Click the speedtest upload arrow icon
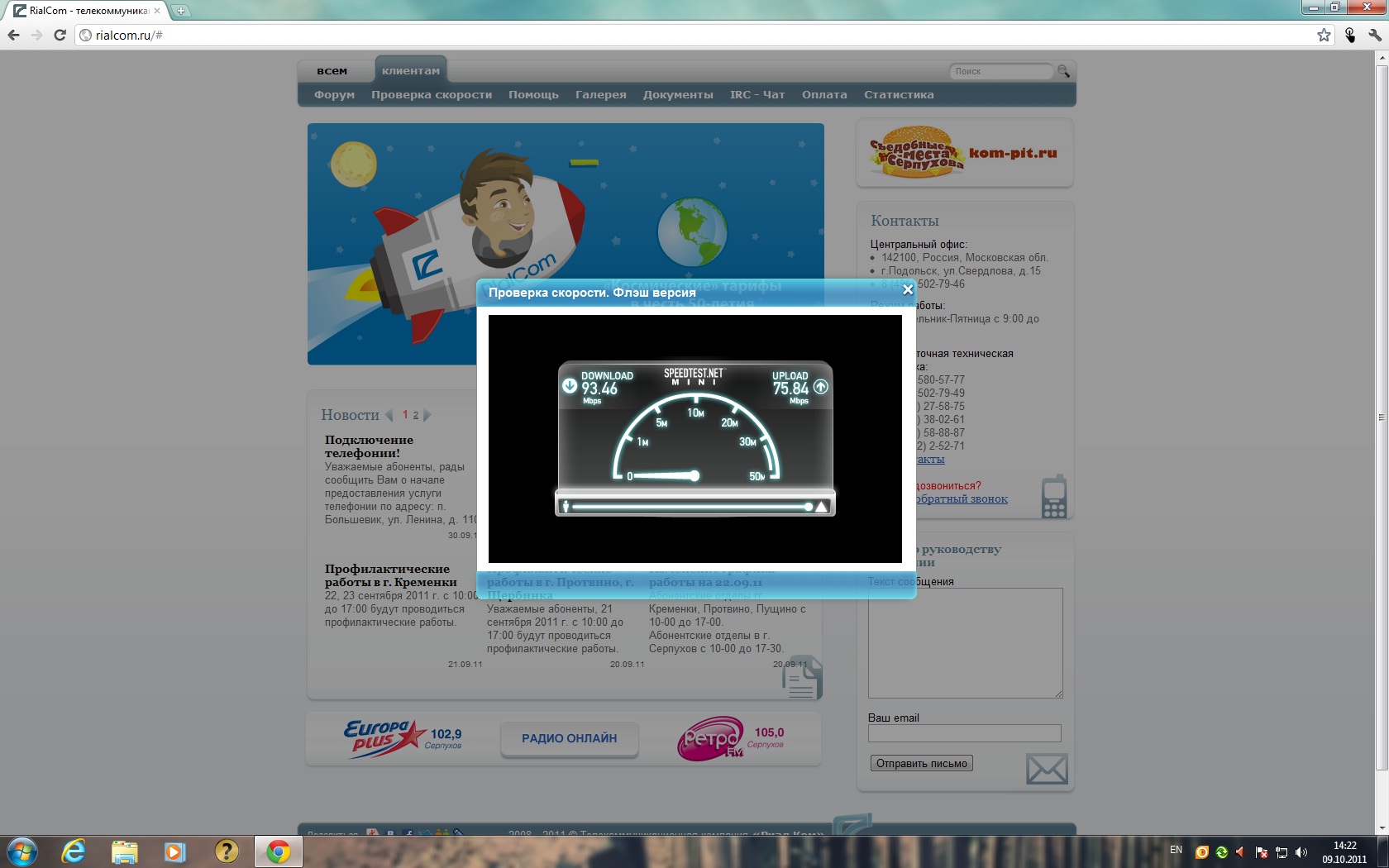This screenshot has width=1389, height=868. (820, 386)
